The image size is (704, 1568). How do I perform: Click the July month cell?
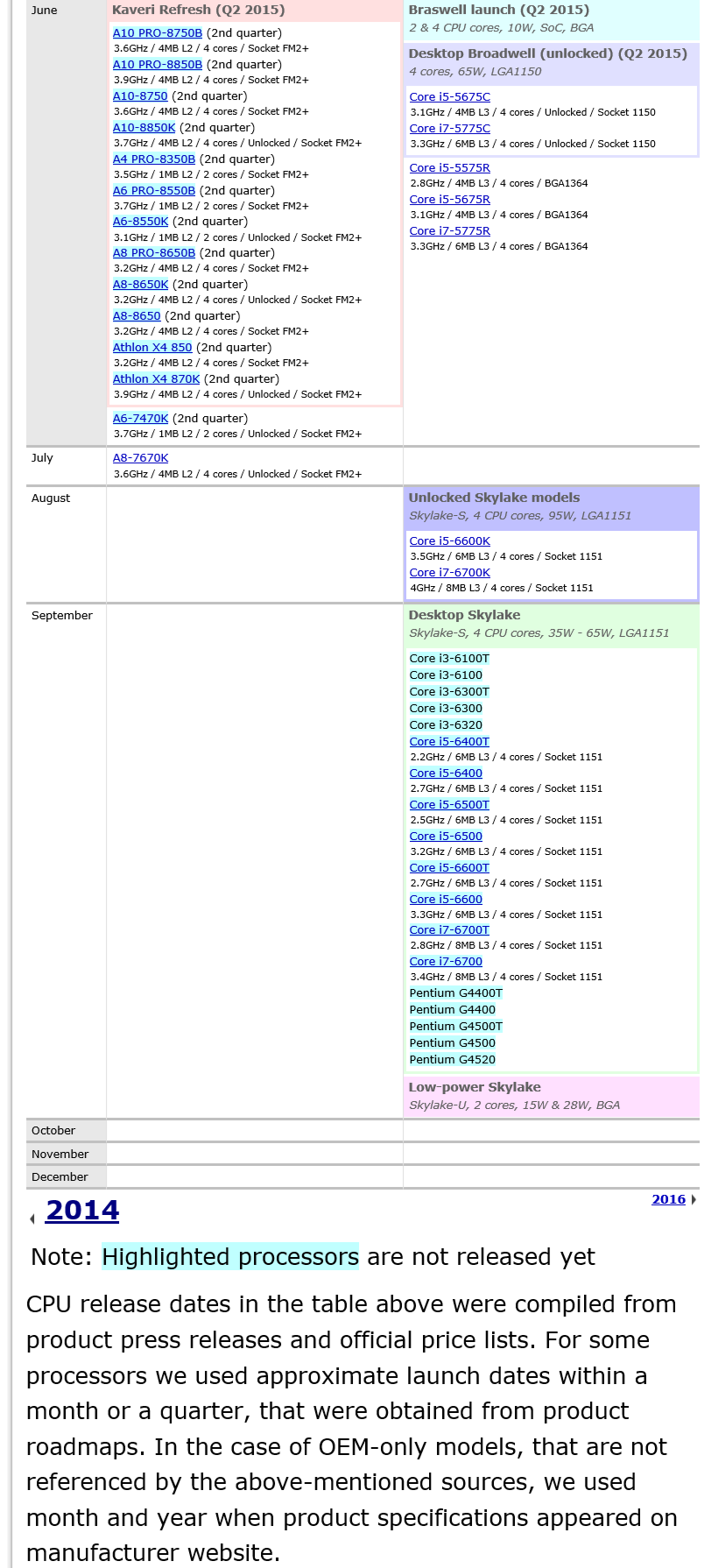tap(67, 466)
